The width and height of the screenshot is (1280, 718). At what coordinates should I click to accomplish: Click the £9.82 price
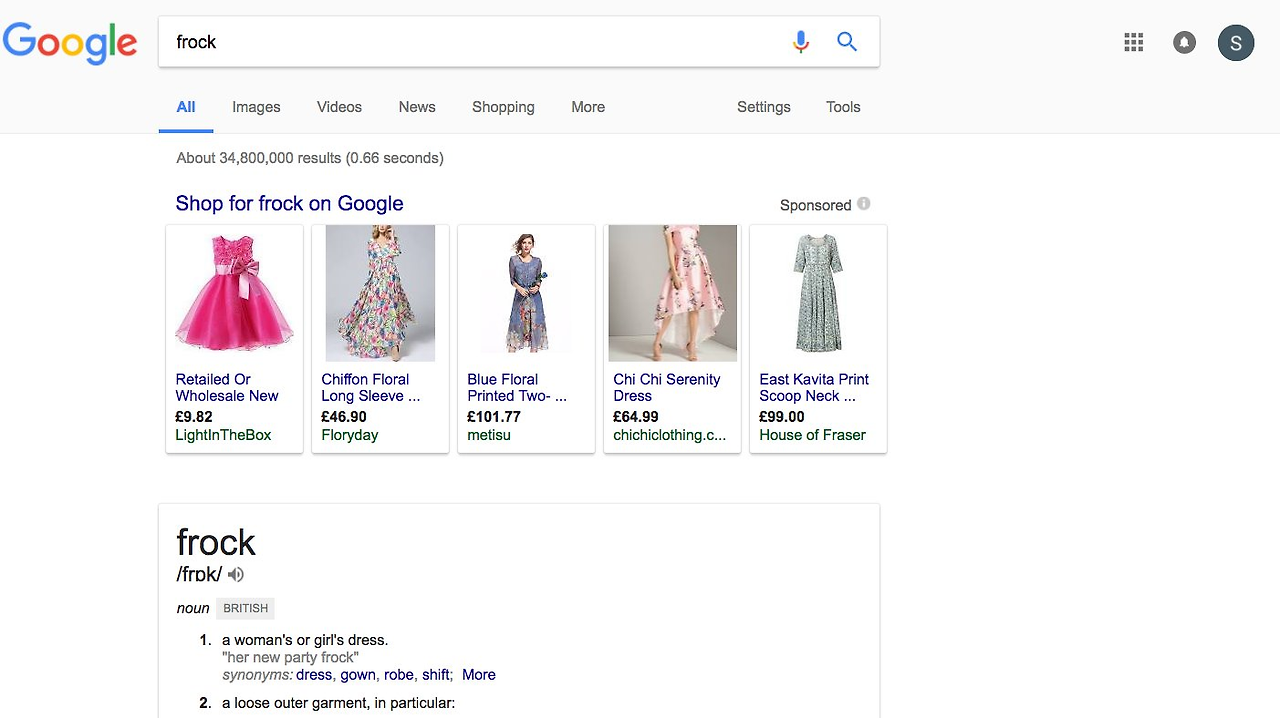[194, 417]
